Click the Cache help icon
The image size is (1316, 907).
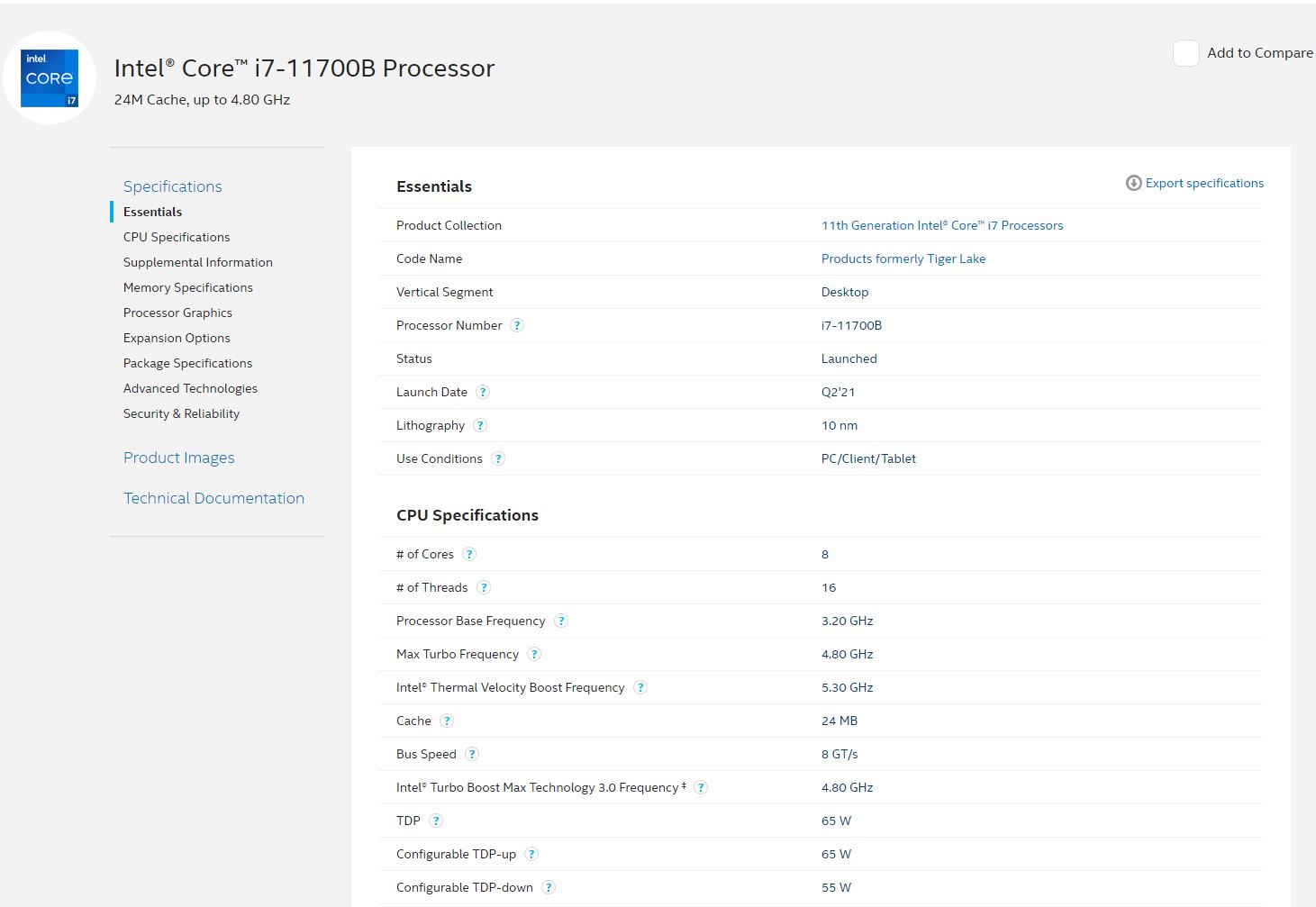pos(447,721)
